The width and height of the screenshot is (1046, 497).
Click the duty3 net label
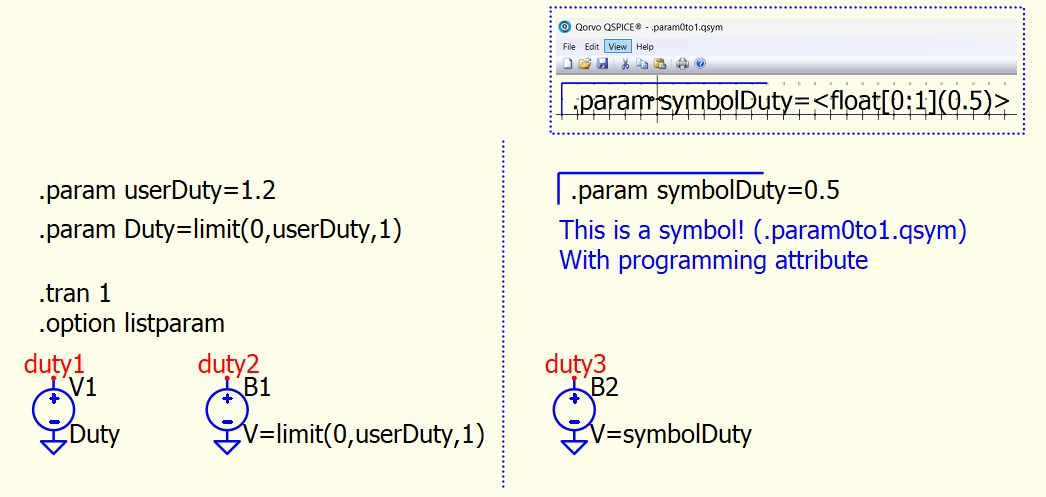tap(575, 364)
